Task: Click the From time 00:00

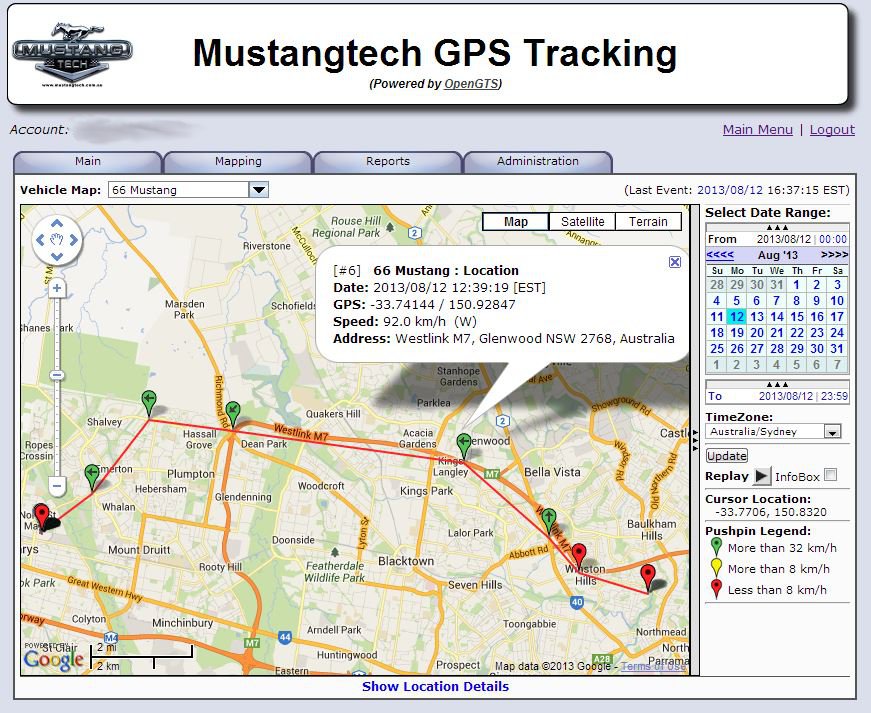Action: [833, 239]
